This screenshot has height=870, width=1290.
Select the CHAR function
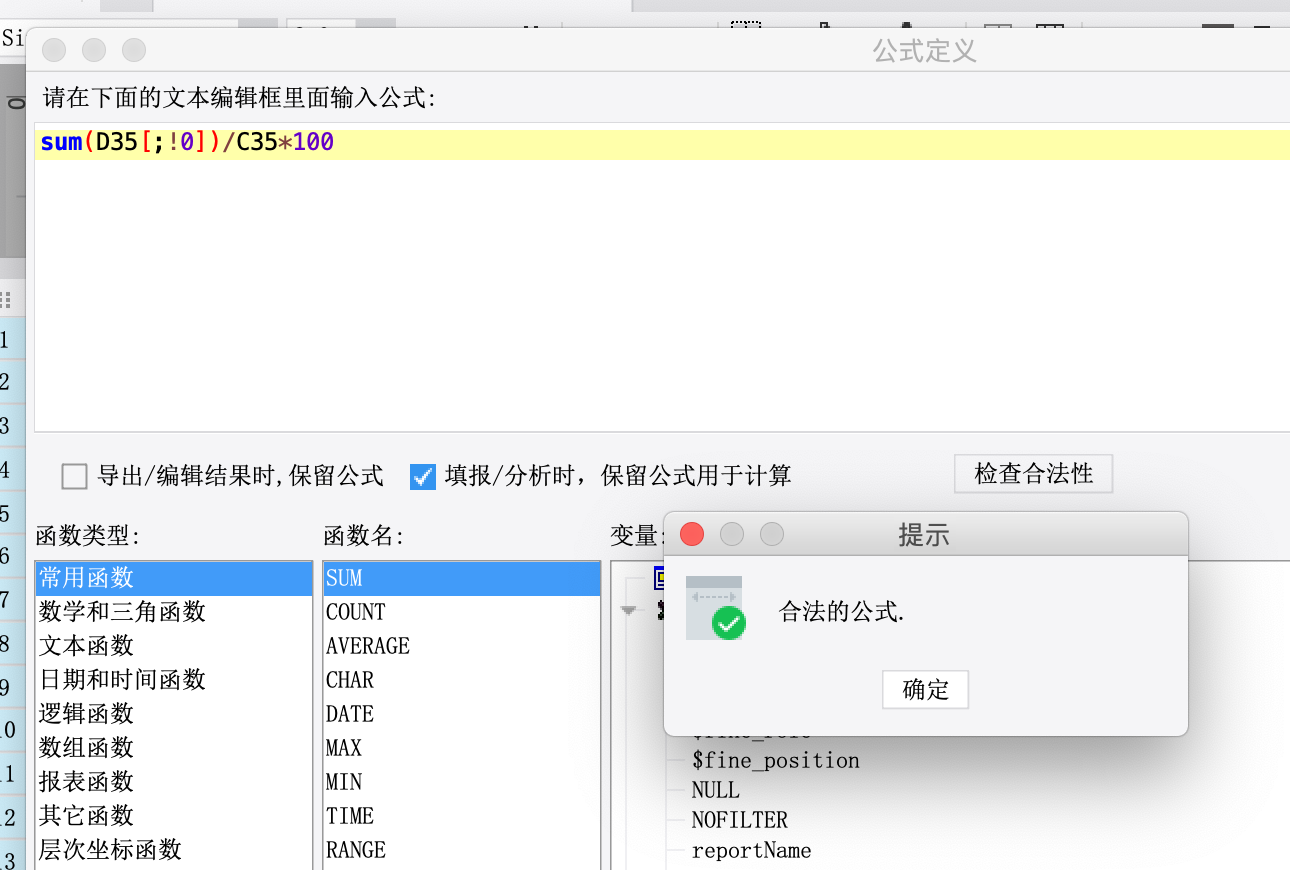coord(462,680)
